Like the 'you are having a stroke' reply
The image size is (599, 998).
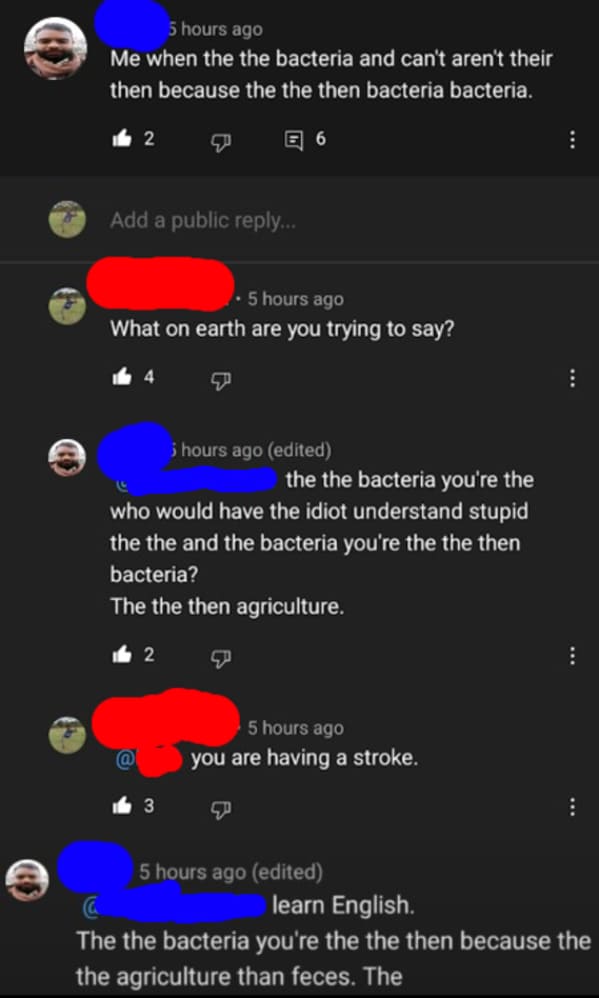[x=122, y=807]
